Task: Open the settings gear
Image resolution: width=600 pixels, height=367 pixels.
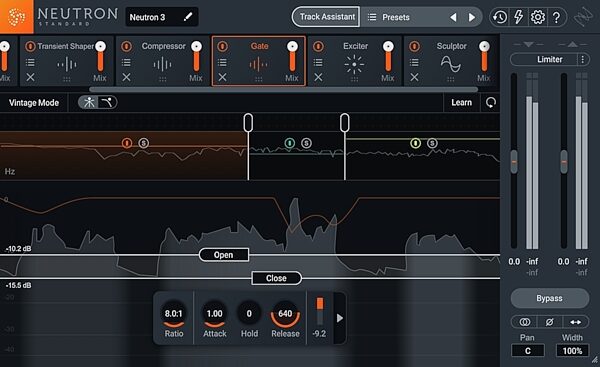Action: tap(537, 17)
